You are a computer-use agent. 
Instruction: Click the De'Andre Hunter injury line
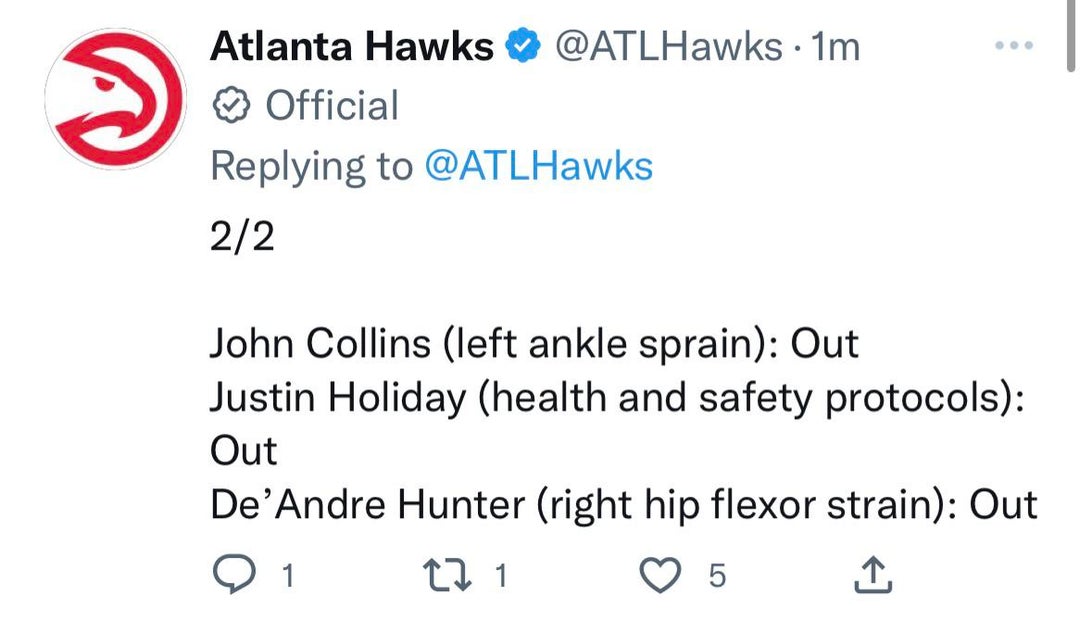[623, 505]
